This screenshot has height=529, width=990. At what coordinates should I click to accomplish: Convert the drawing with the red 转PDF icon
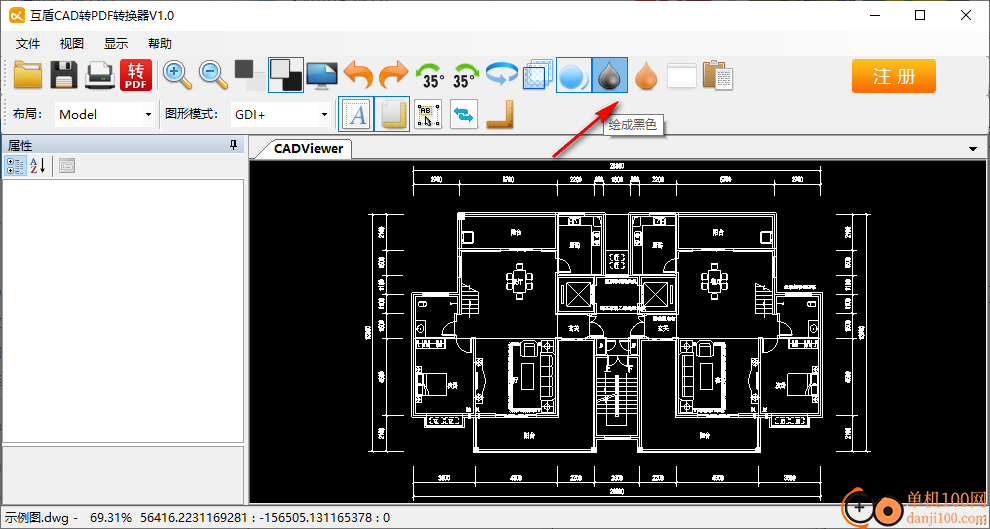pyautogui.click(x=136, y=75)
